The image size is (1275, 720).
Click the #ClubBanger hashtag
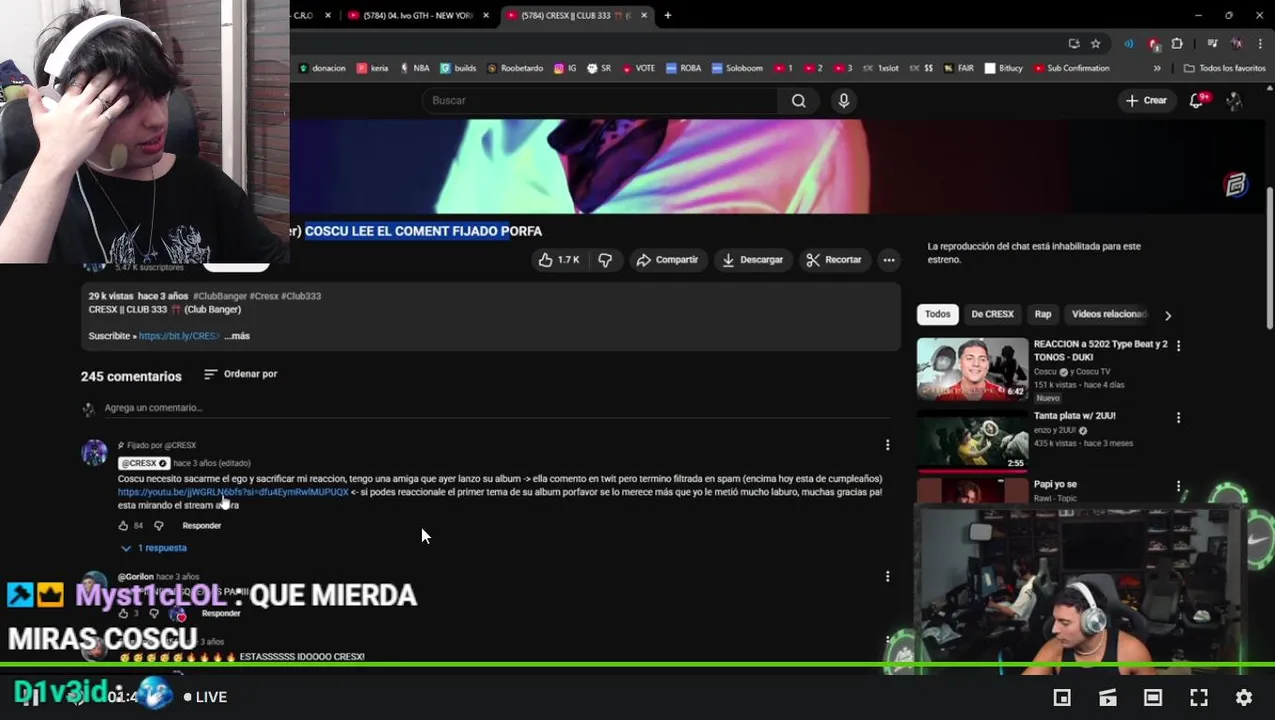coord(220,296)
